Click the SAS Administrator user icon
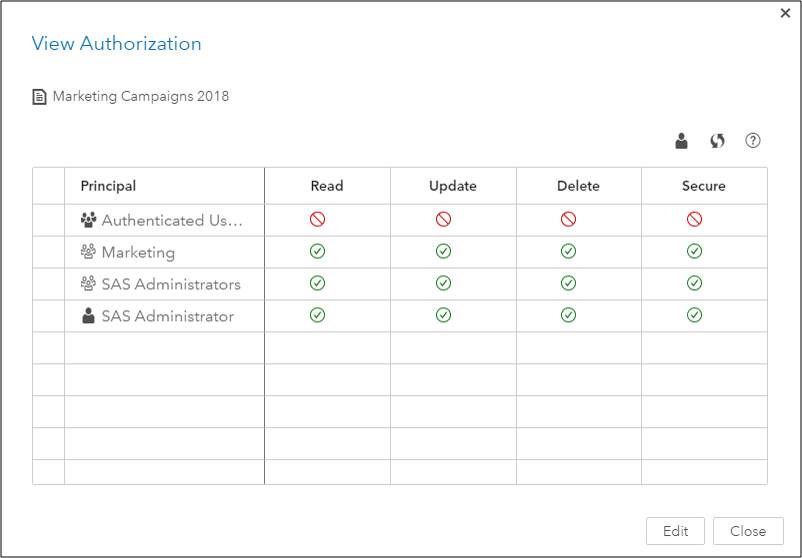The image size is (802, 558). (x=88, y=316)
